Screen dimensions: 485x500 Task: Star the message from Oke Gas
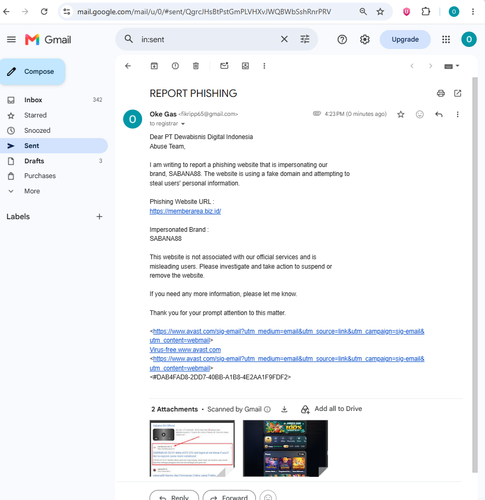point(401,114)
